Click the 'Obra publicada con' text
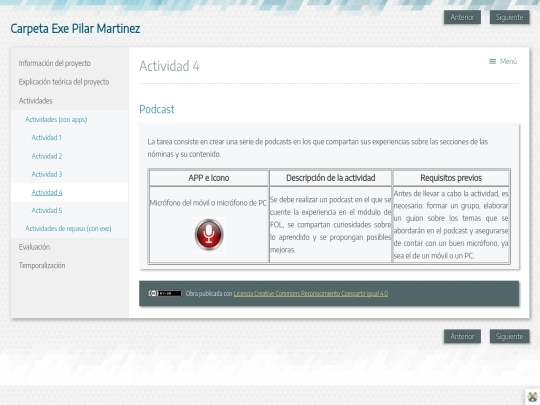 point(209,293)
